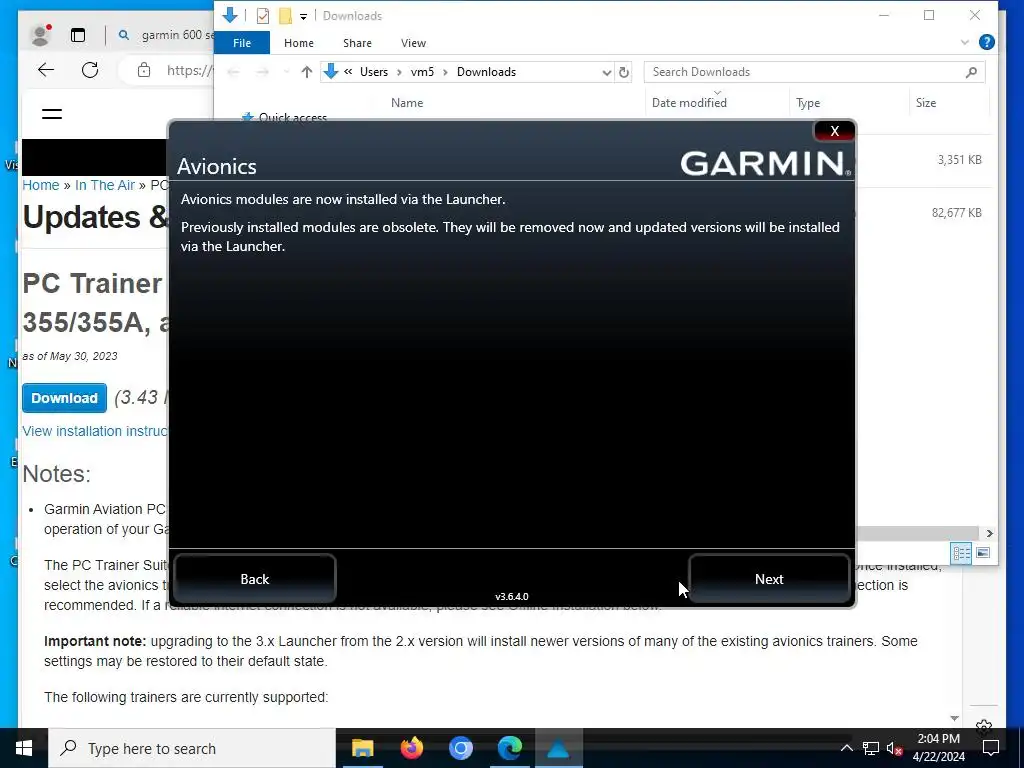Image resolution: width=1024 pixels, height=768 pixels.
Task: Click the site lock icon in address bar
Action: point(144,70)
